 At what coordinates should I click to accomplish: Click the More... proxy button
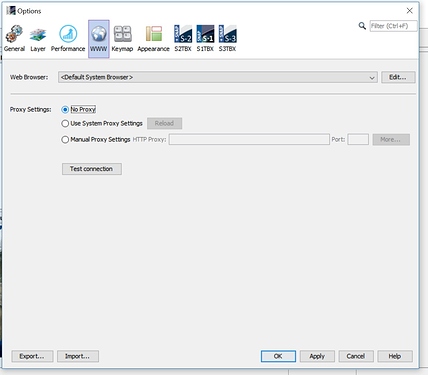click(x=391, y=140)
